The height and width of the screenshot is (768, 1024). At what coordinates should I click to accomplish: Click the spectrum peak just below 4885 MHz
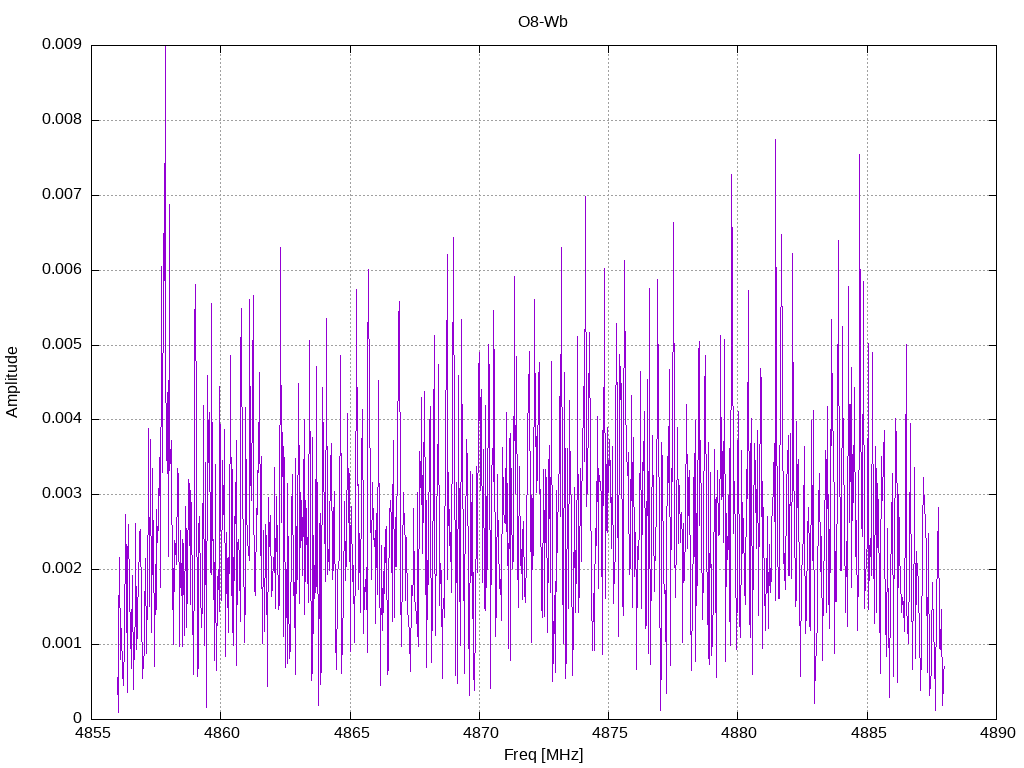[x=859, y=157]
